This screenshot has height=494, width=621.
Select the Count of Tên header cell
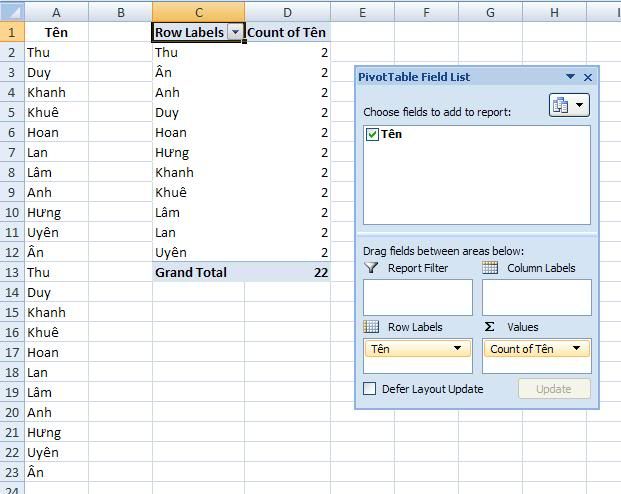(x=287, y=32)
